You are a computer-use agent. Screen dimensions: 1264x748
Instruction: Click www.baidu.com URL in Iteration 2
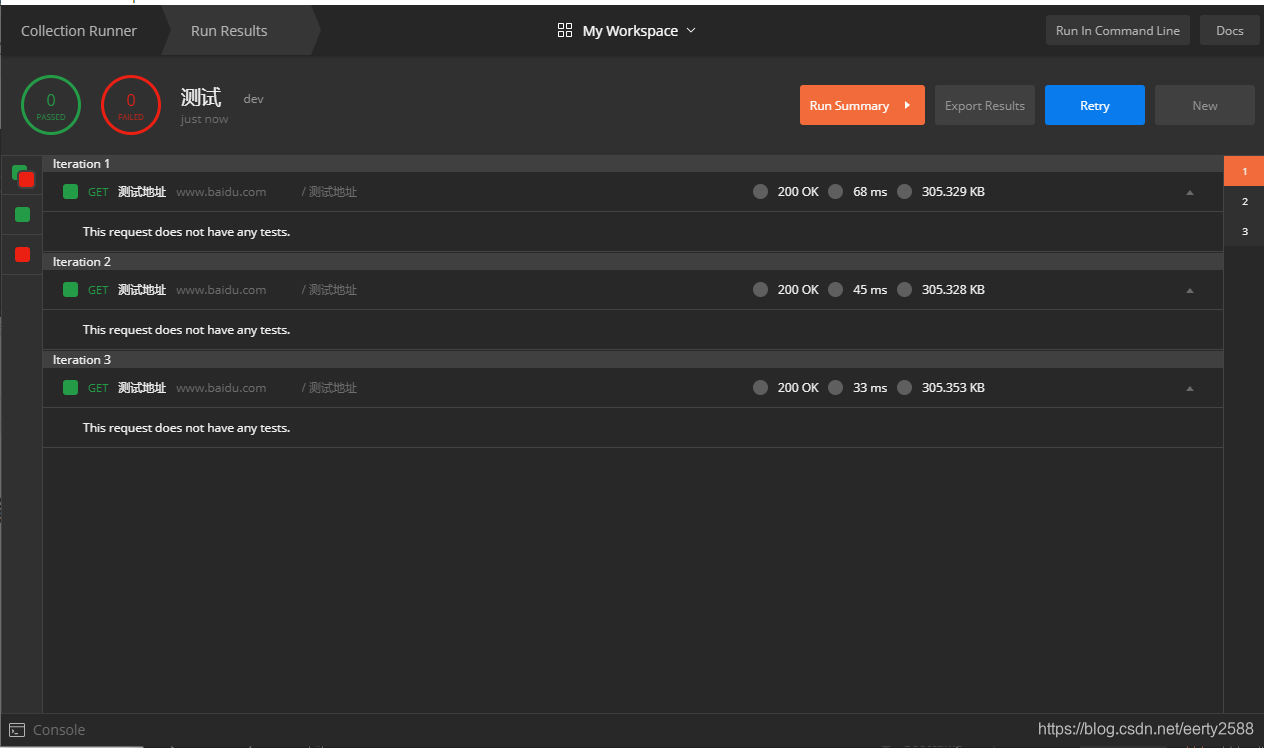[221, 290]
